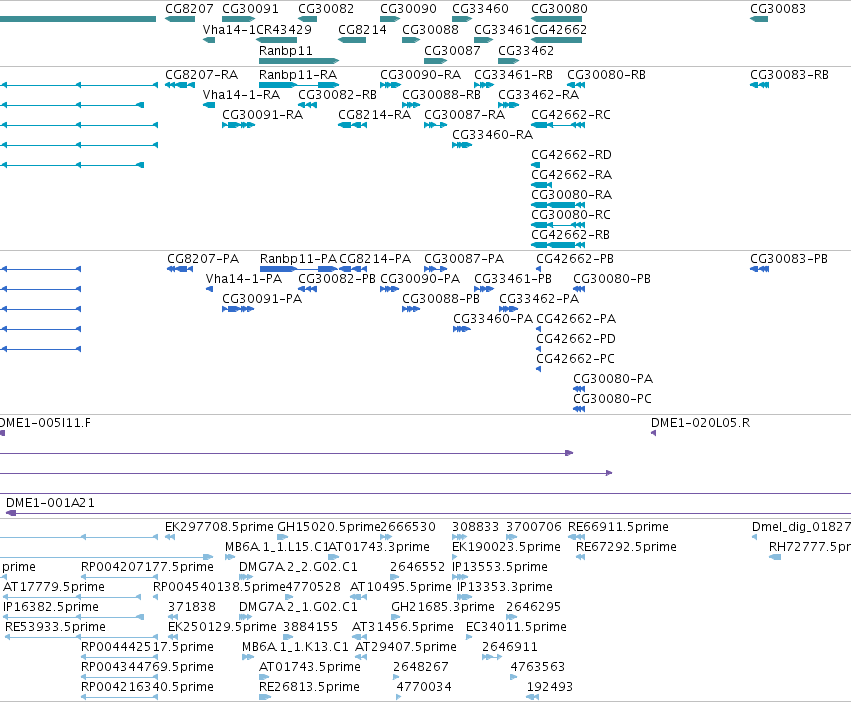Click transcript CG33461-RB

(513, 75)
